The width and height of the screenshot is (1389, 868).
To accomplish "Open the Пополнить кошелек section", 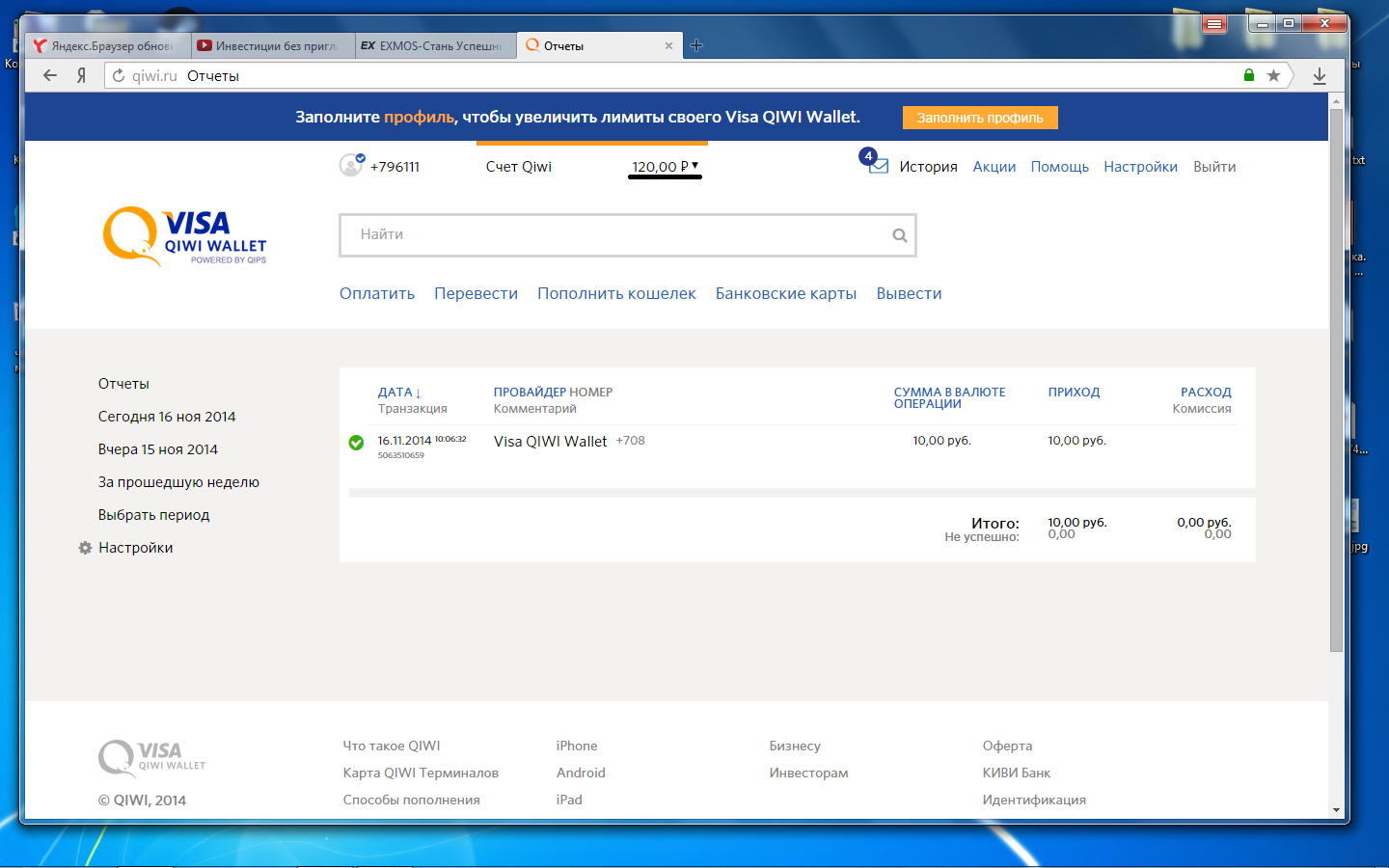I will (x=616, y=293).
